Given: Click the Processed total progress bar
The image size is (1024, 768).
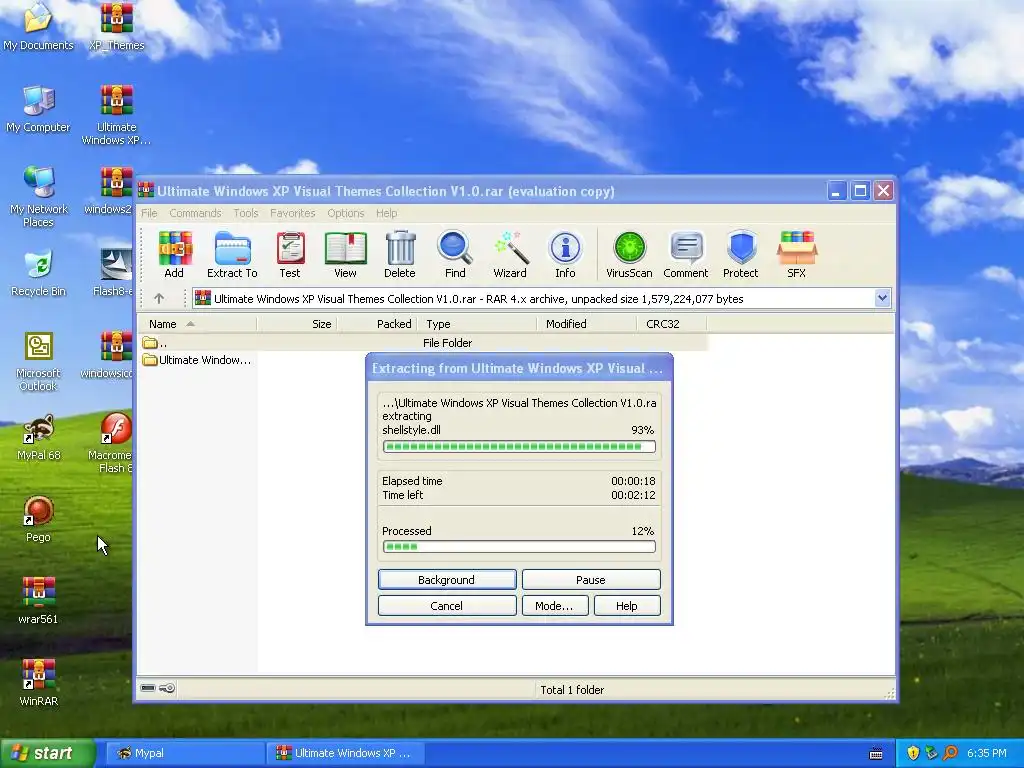Looking at the screenshot, I should [x=519, y=547].
